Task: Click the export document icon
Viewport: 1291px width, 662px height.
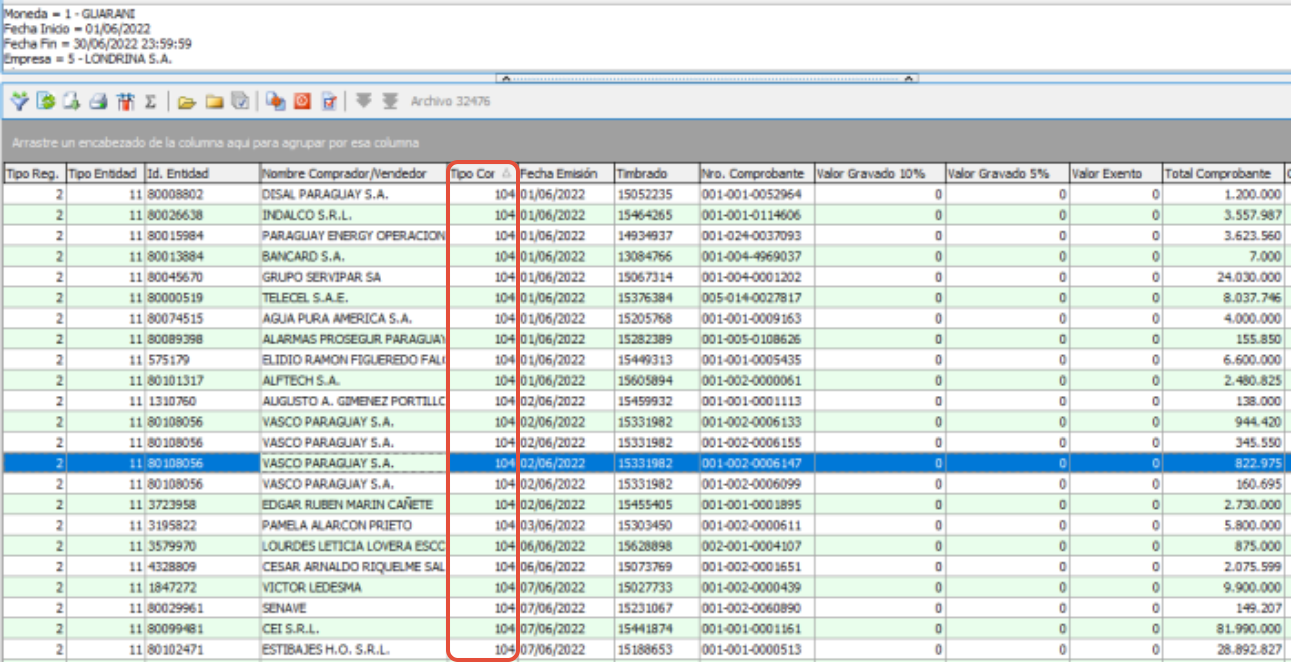Action: point(71,101)
